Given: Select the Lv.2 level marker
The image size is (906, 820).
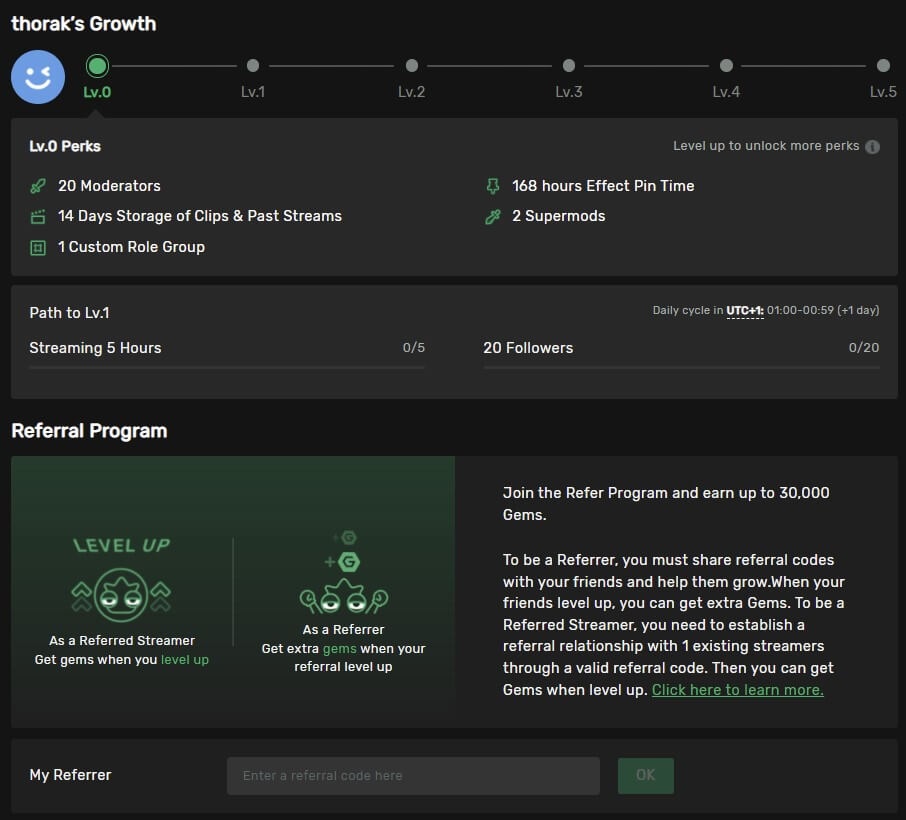Looking at the screenshot, I should point(411,66).
